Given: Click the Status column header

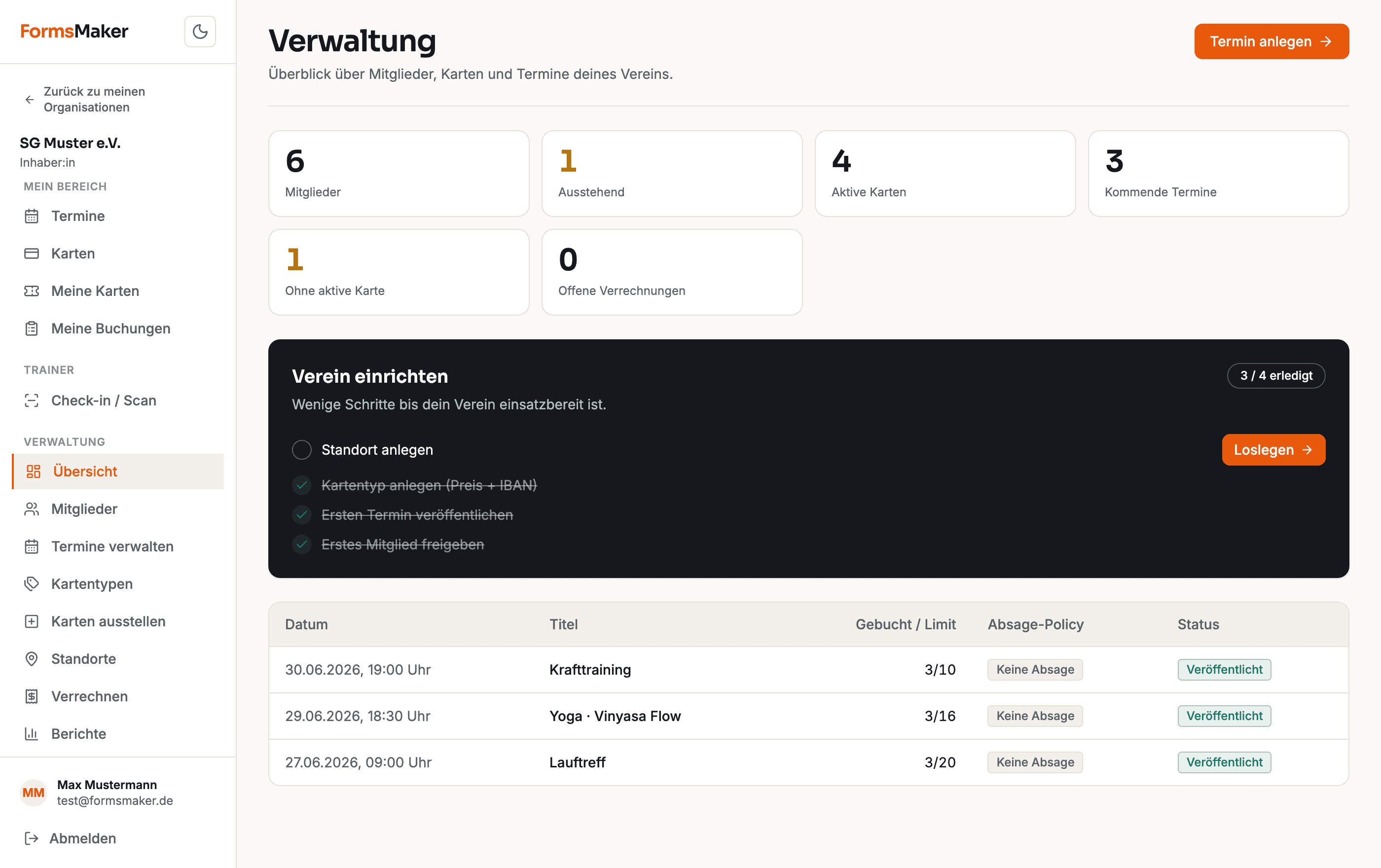Looking at the screenshot, I should [x=1198, y=624].
